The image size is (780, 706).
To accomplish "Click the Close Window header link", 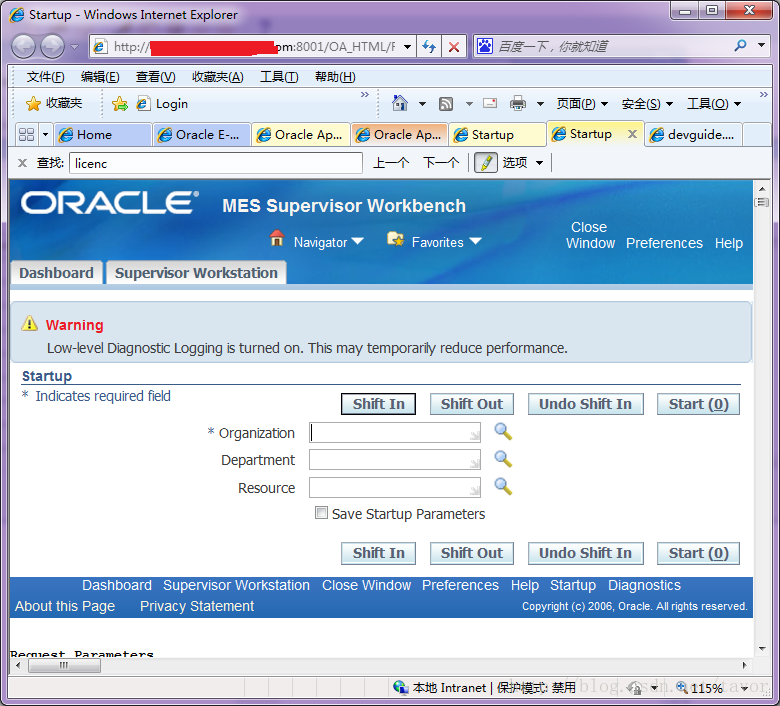I will (x=590, y=235).
